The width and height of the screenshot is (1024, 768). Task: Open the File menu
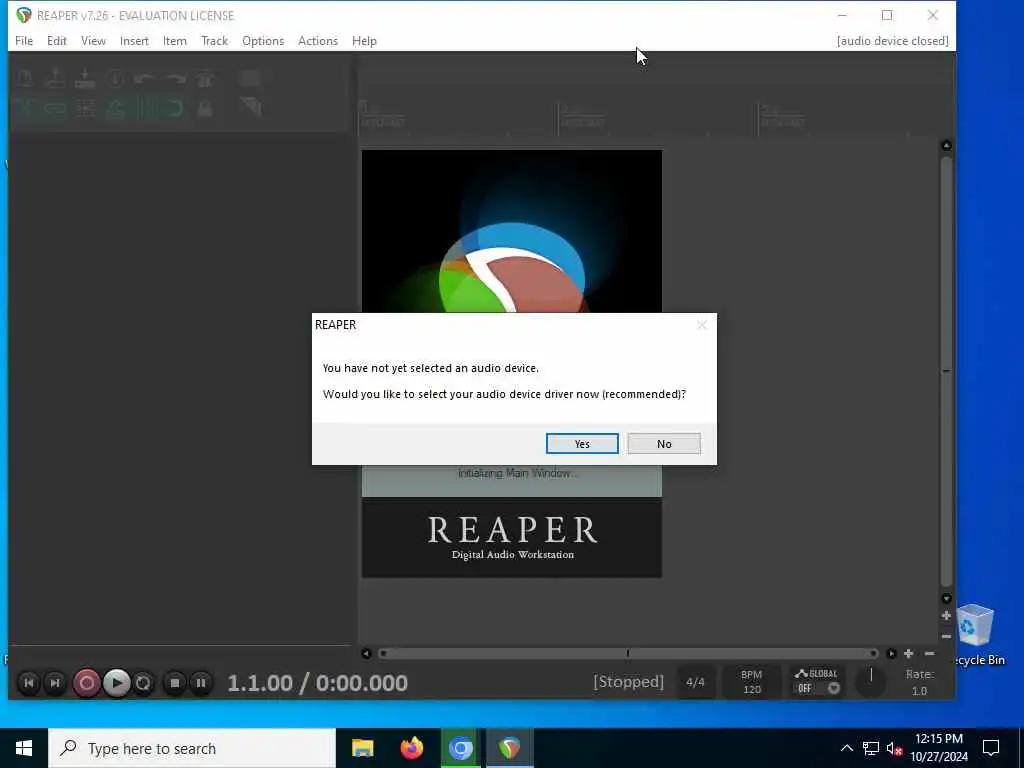click(24, 40)
